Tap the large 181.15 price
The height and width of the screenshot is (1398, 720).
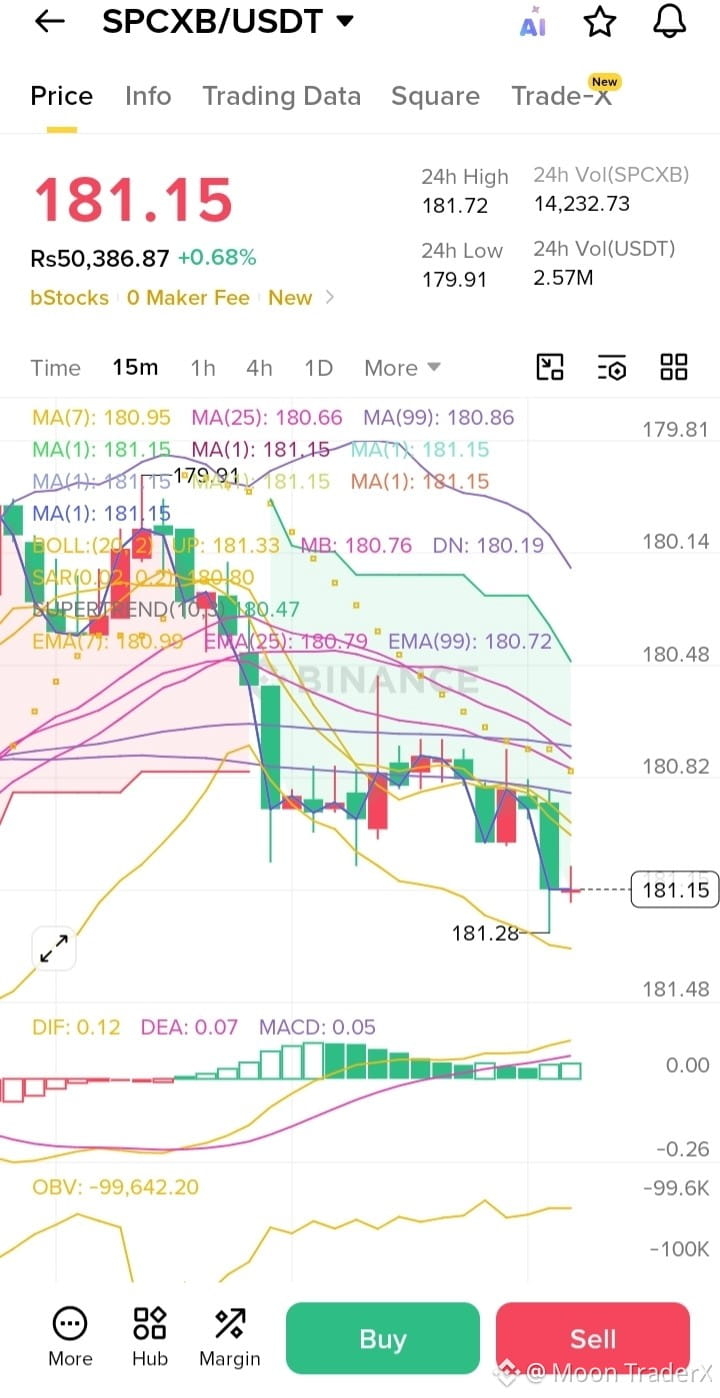pos(133,200)
